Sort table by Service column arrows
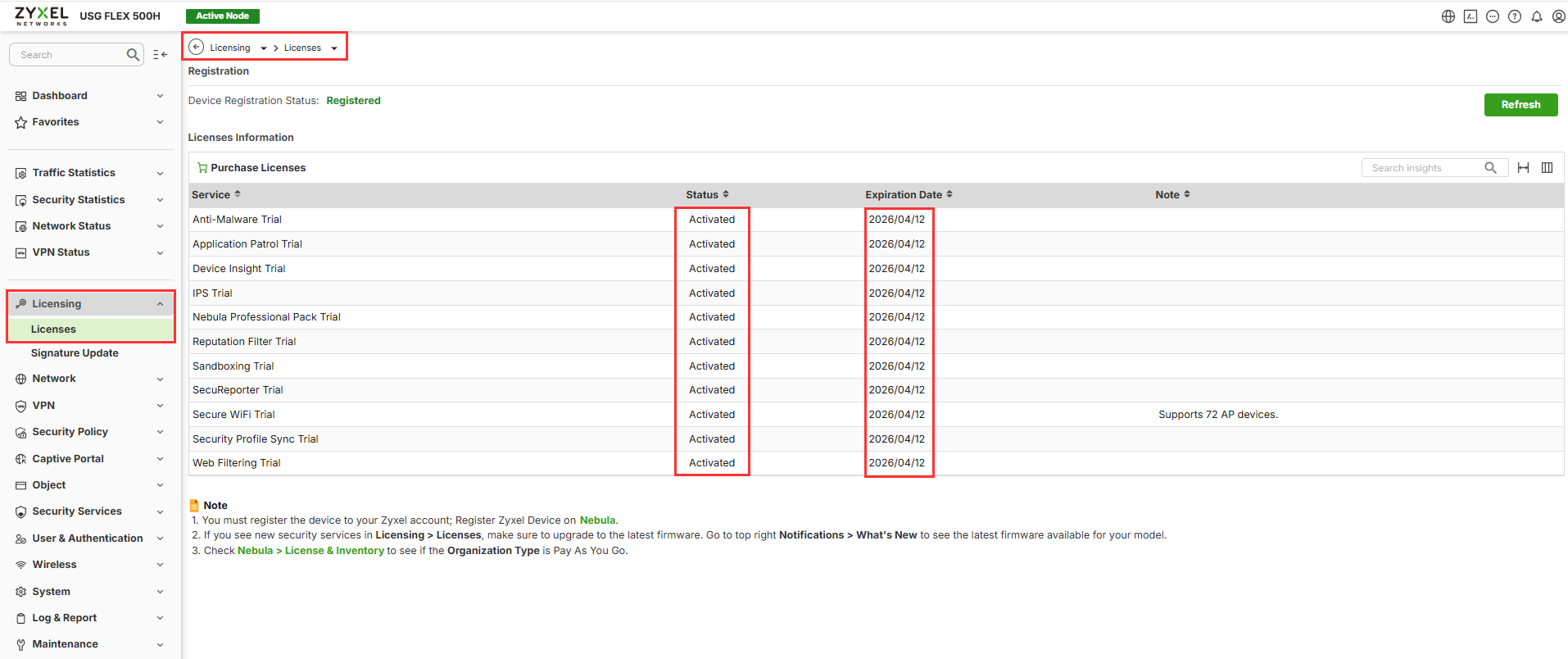 click(x=238, y=194)
